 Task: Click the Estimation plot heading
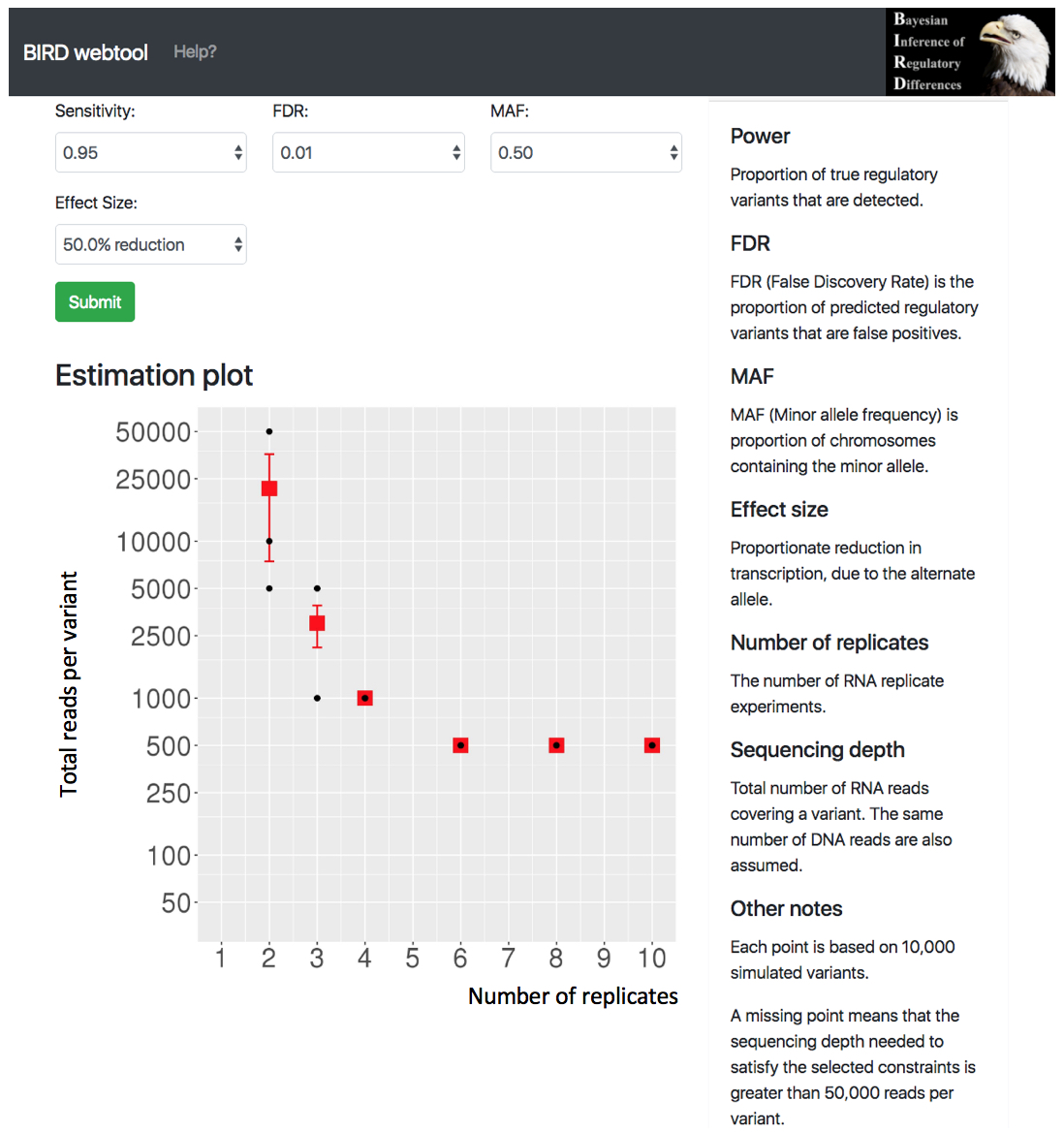(x=154, y=375)
